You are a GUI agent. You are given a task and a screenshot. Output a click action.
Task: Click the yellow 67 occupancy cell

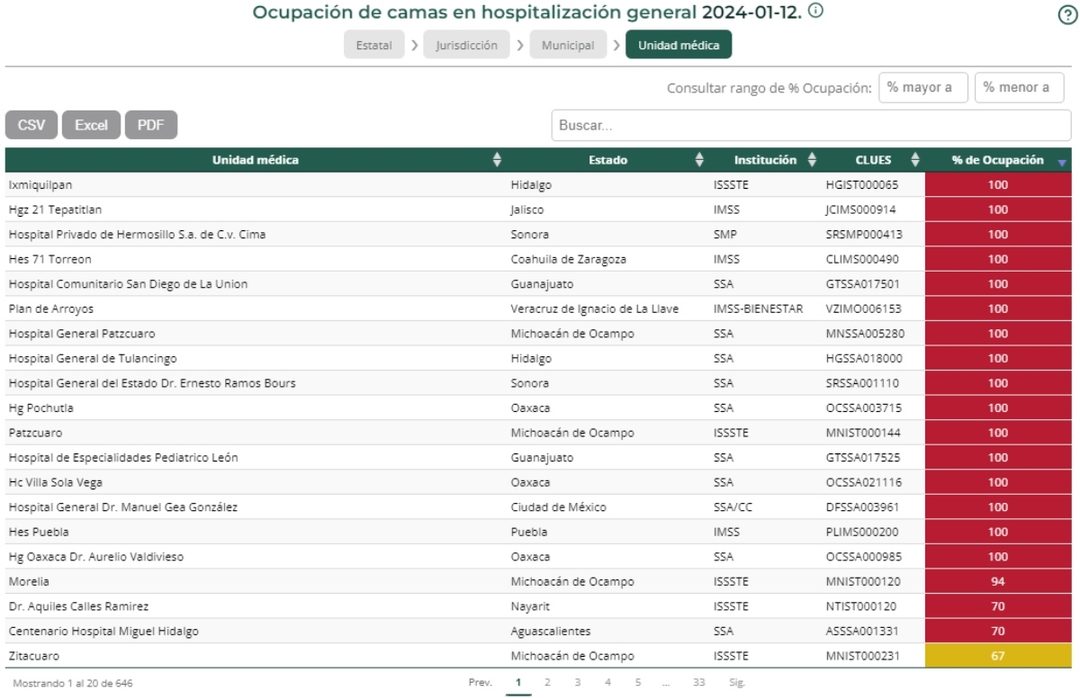[998, 656]
